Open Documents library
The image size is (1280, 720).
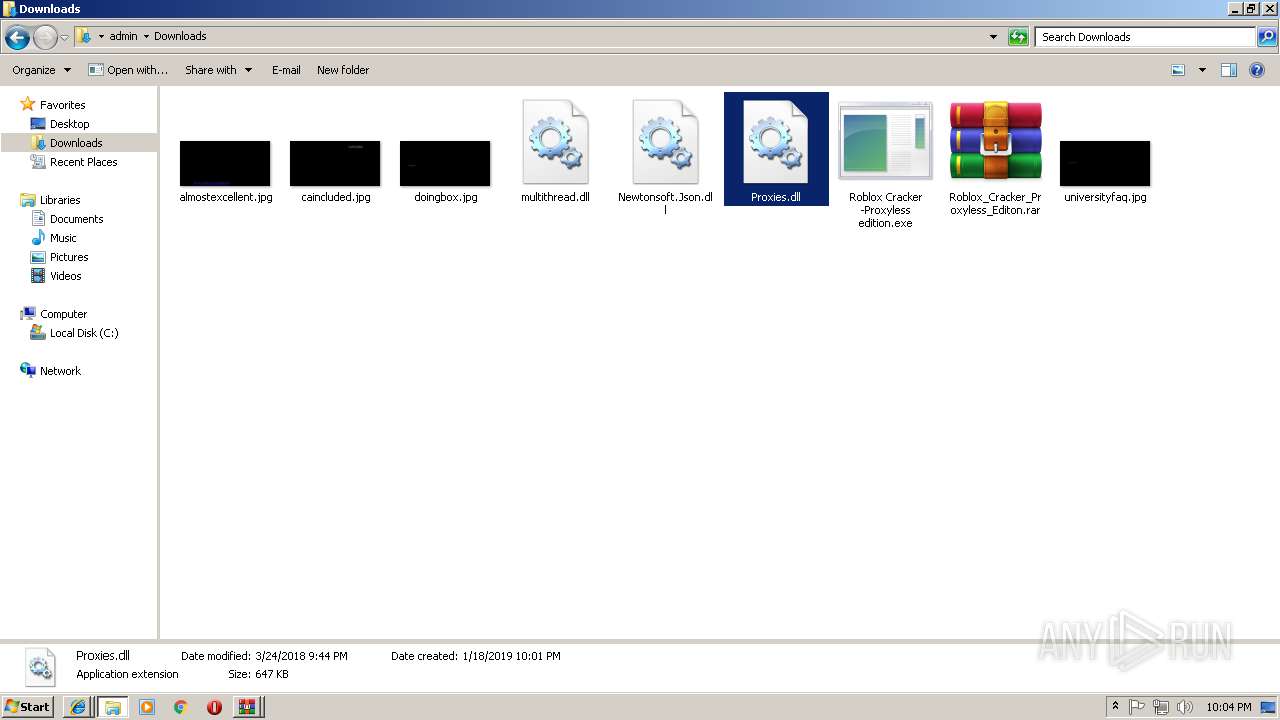pyautogui.click(x=76, y=219)
